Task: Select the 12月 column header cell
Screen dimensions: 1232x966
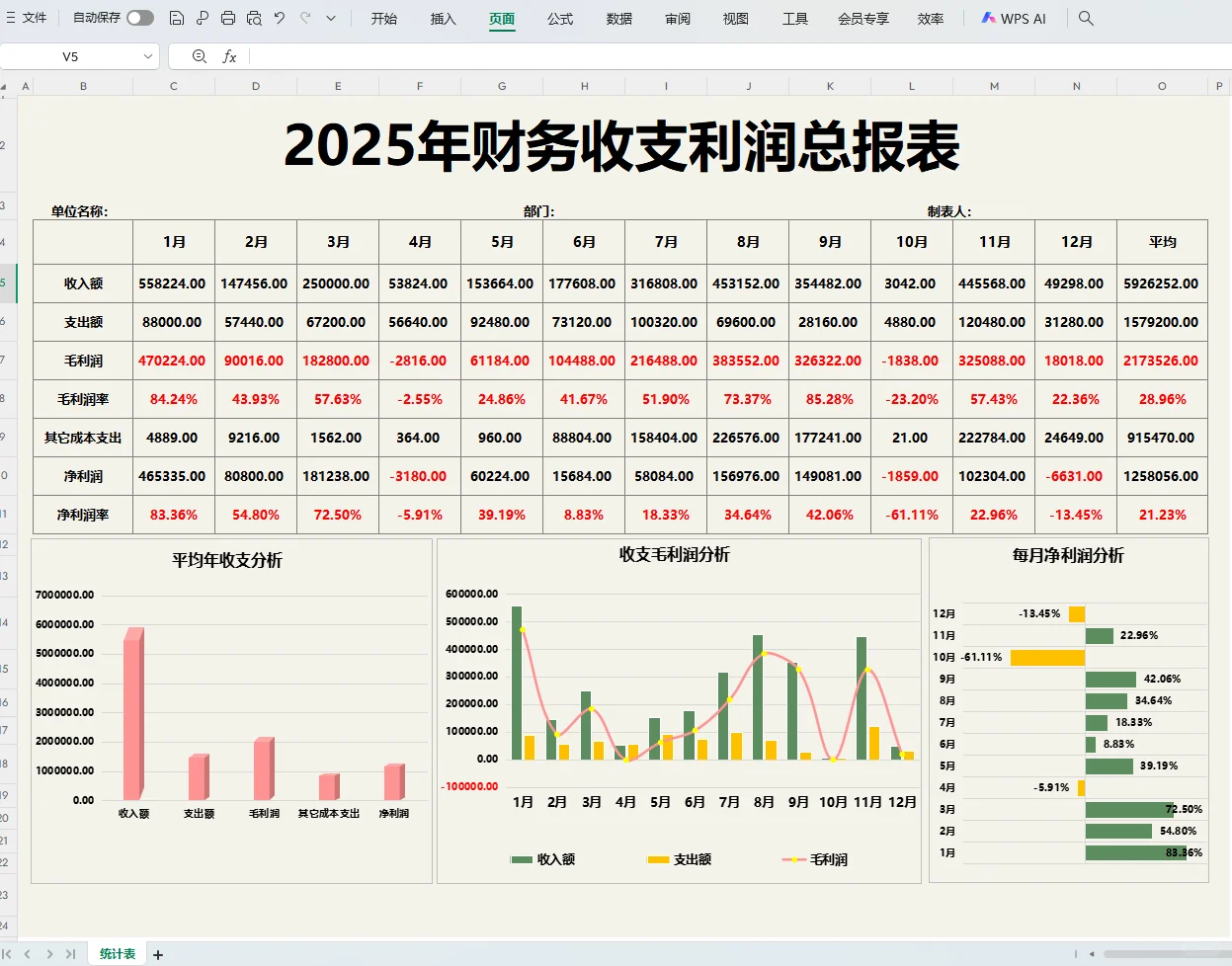Action: pyautogui.click(x=1076, y=242)
